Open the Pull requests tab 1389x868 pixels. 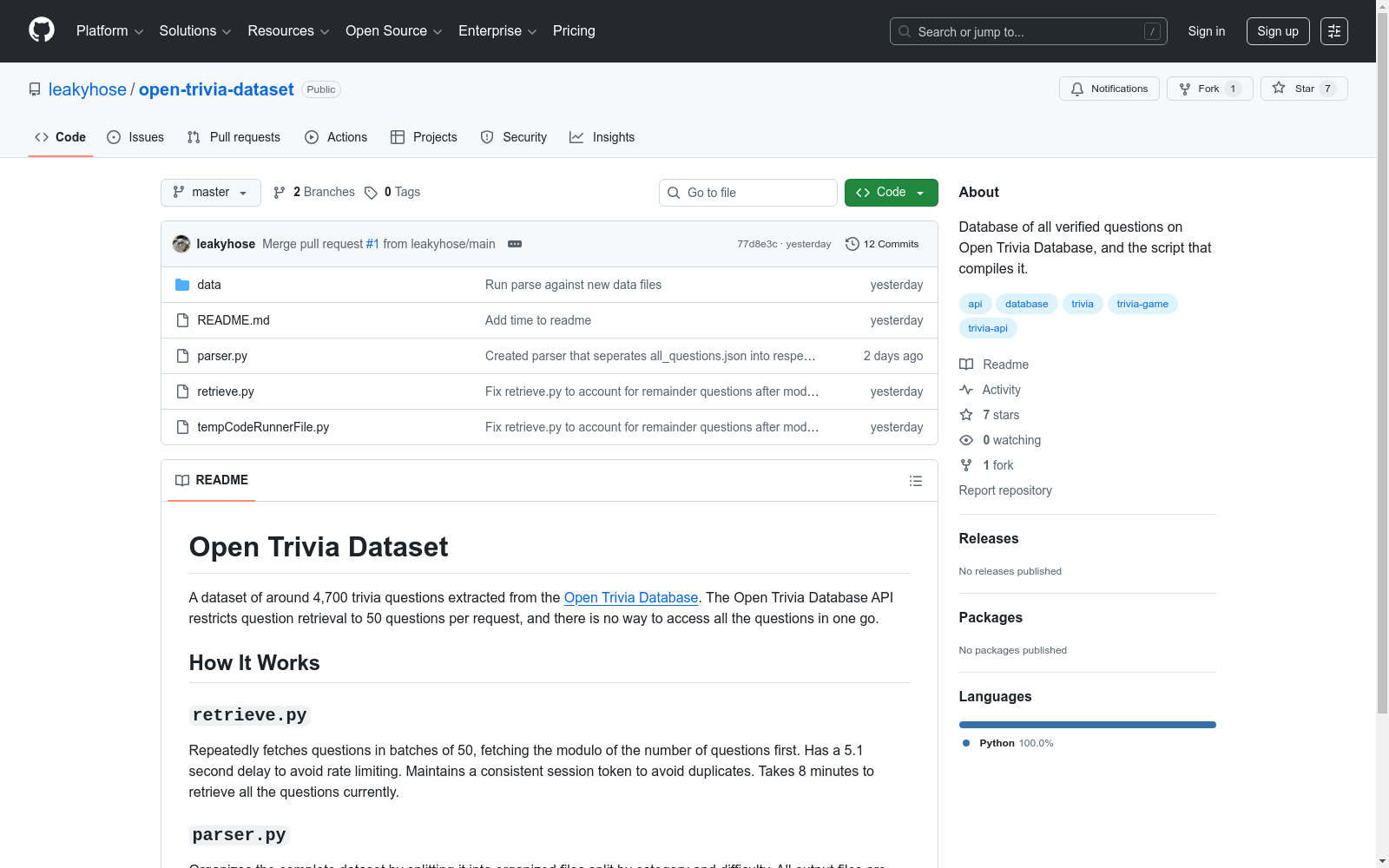234,137
